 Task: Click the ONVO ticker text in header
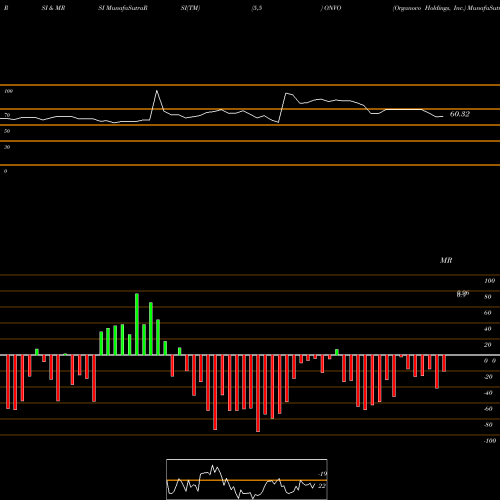pos(333,8)
